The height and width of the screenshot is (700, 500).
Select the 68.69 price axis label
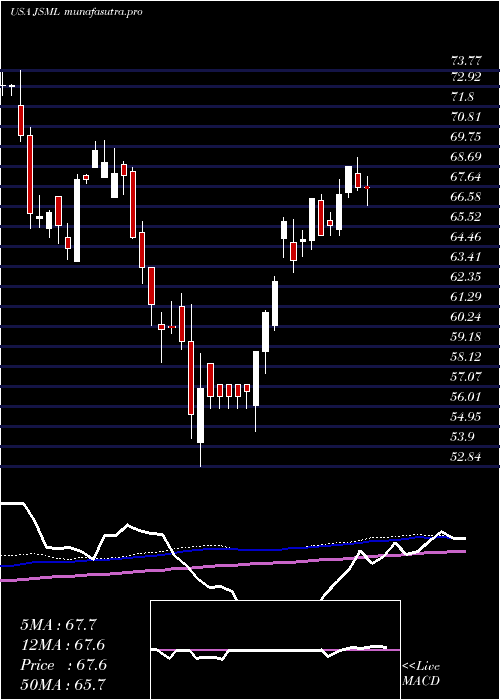(466, 157)
